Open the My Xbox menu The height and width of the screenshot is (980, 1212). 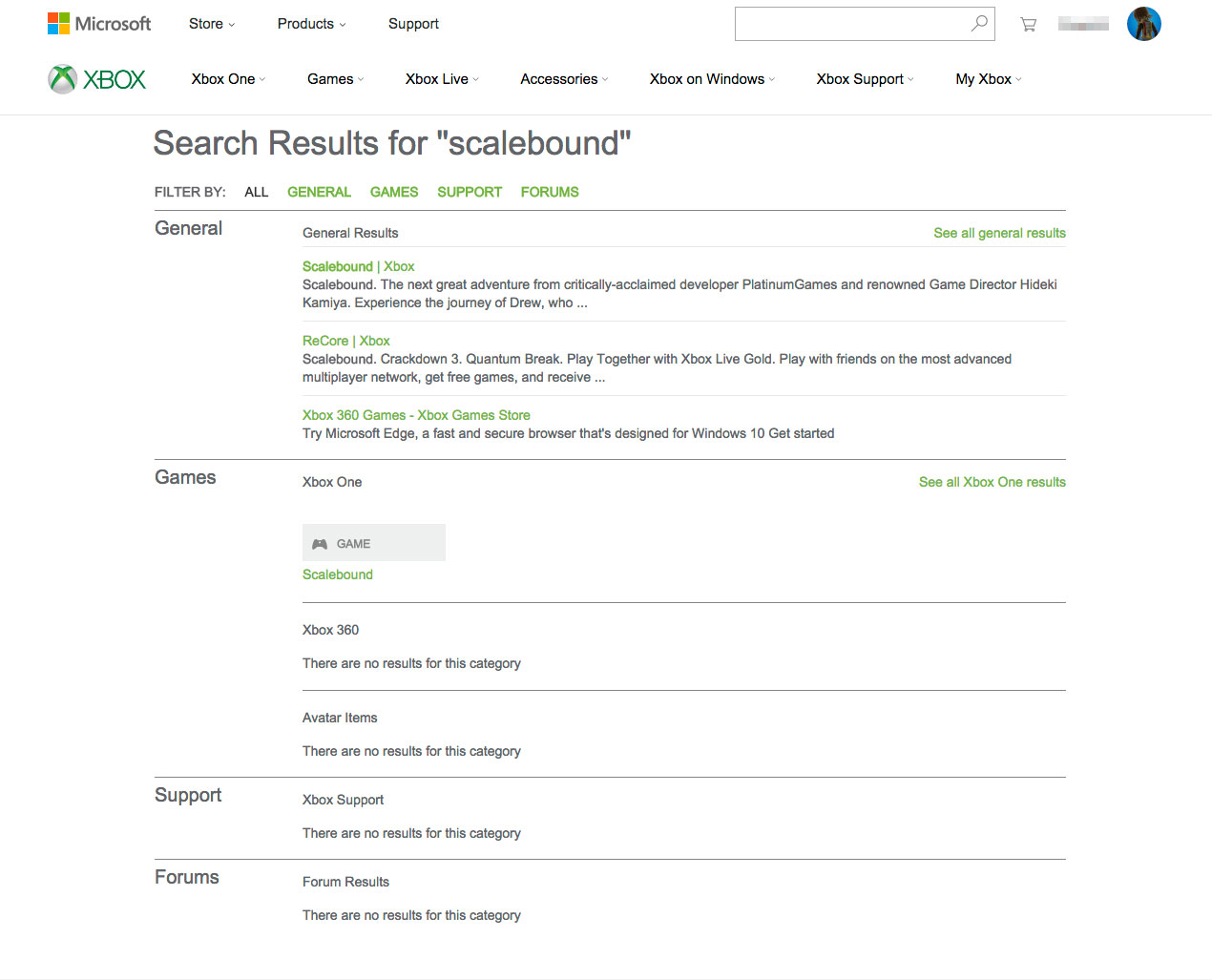tap(989, 79)
